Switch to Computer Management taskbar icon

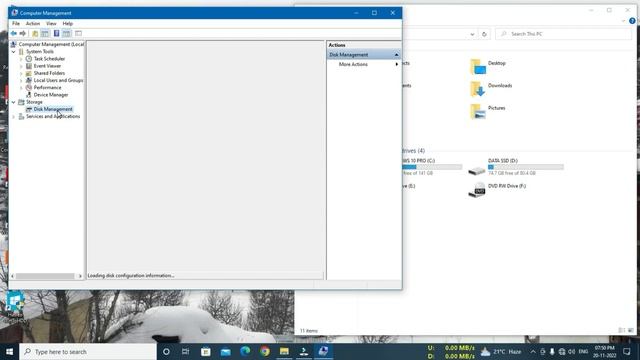[x=323, y=351]
